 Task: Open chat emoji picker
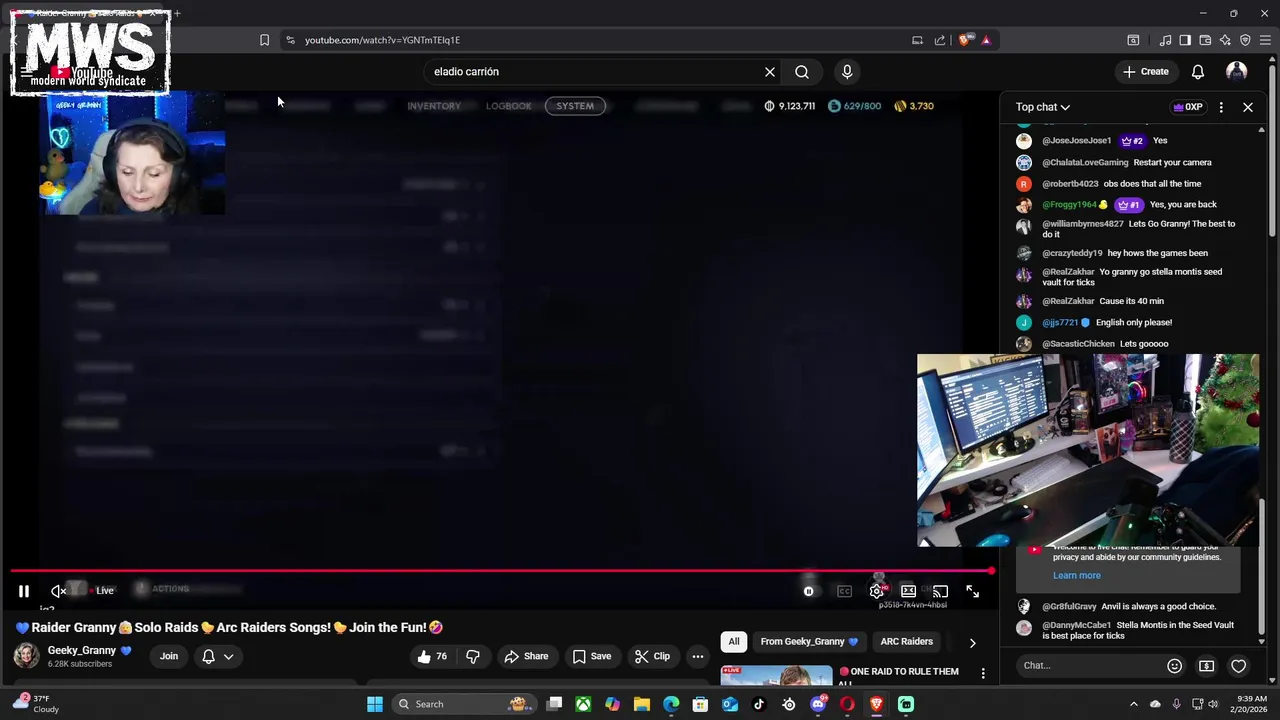tap(1175, 666)
